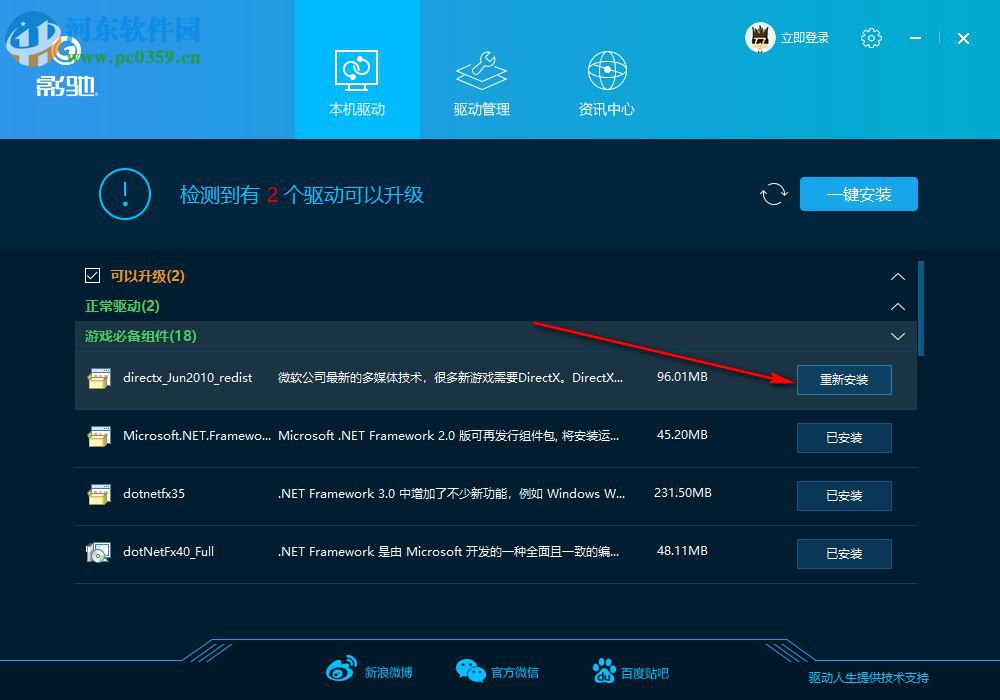Click the exclamation scan status circle
Viewport: 1000px width, 700px height.
point(124,194)
